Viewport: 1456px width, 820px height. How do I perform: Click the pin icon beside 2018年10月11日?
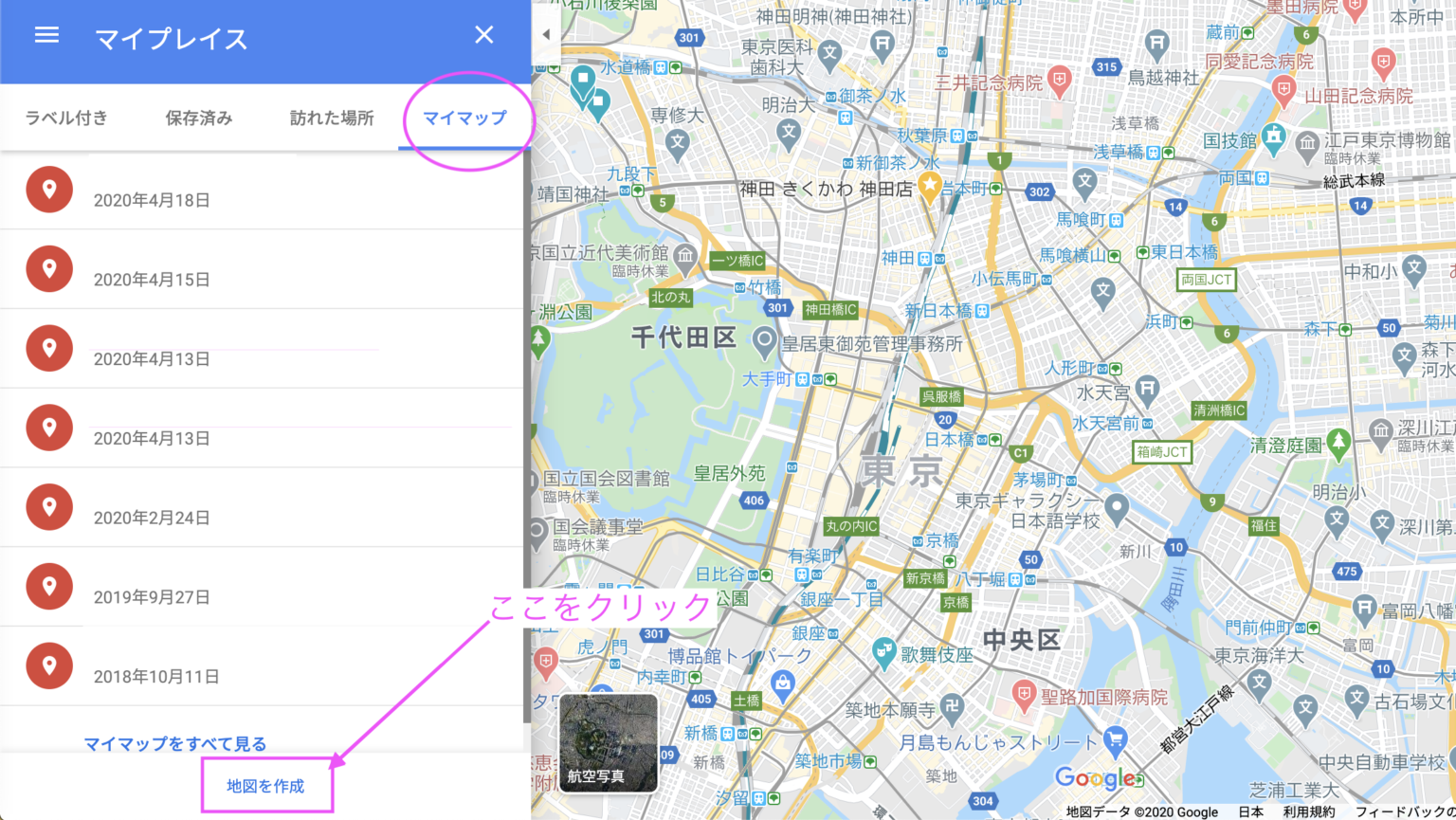point(49,666)
